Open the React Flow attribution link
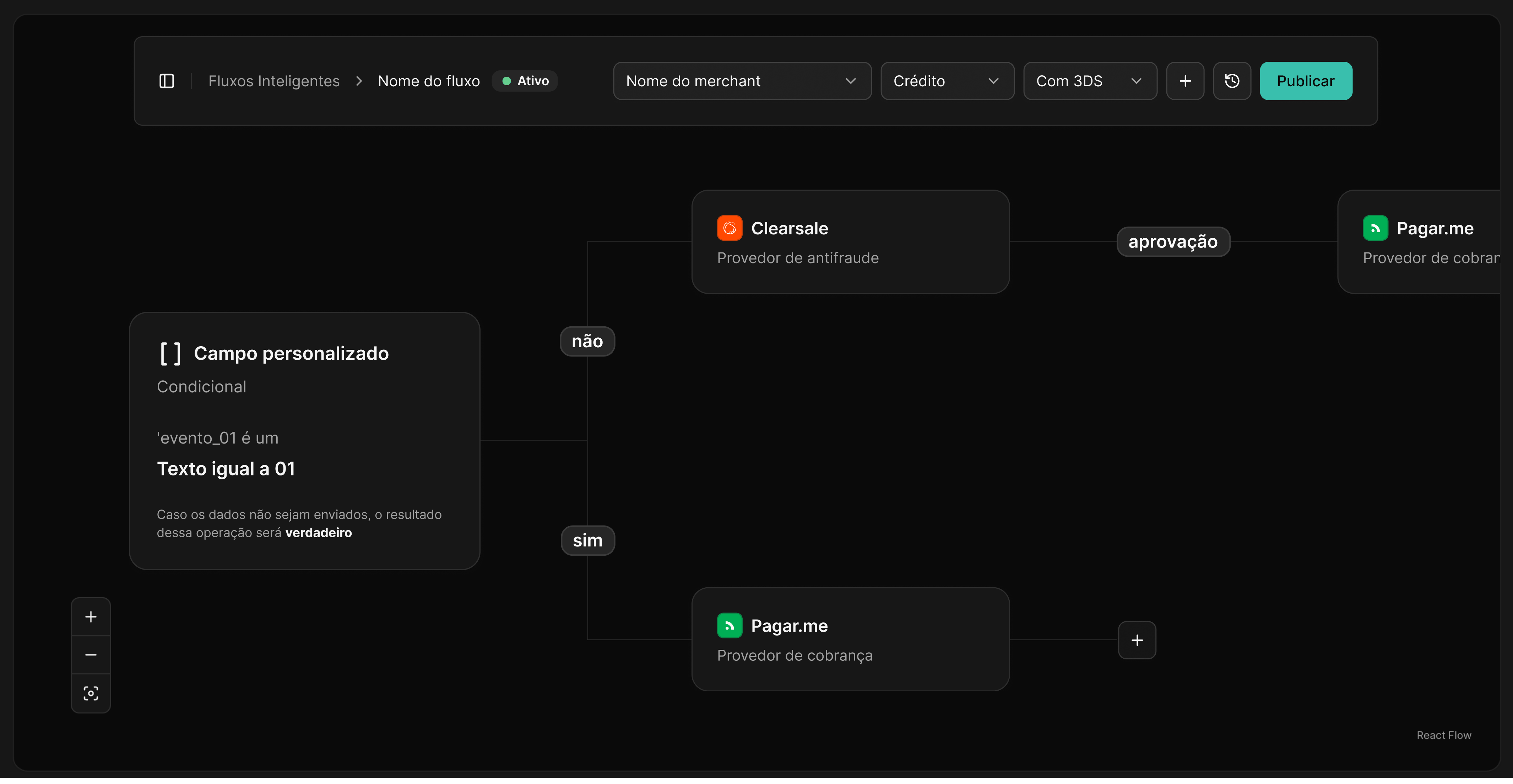The width and height of the screenshot is (1513, 784). click(x=1444, y=735)
